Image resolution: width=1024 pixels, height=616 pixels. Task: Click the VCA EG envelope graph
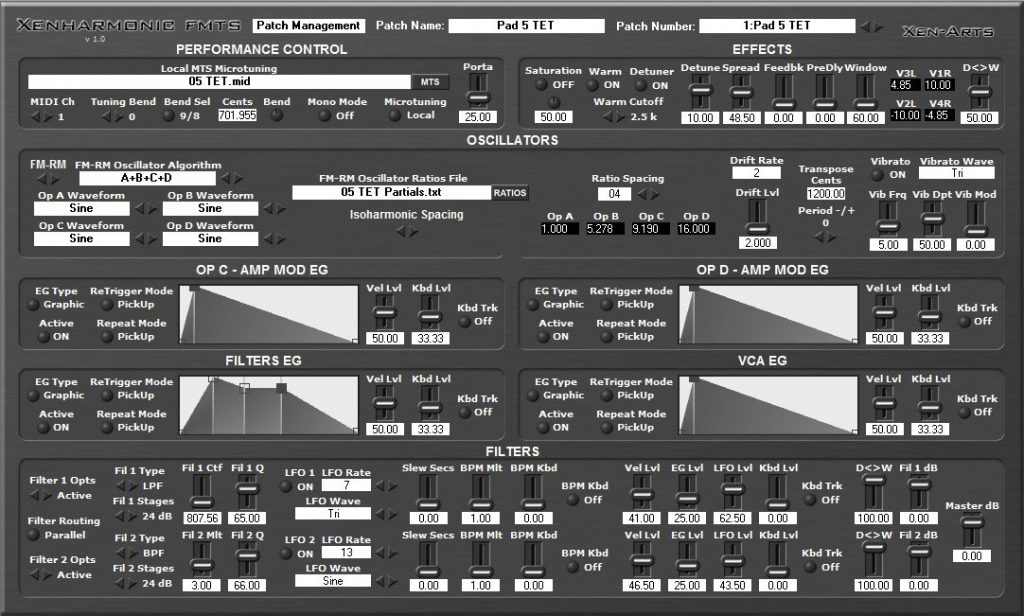pos(768,405)
